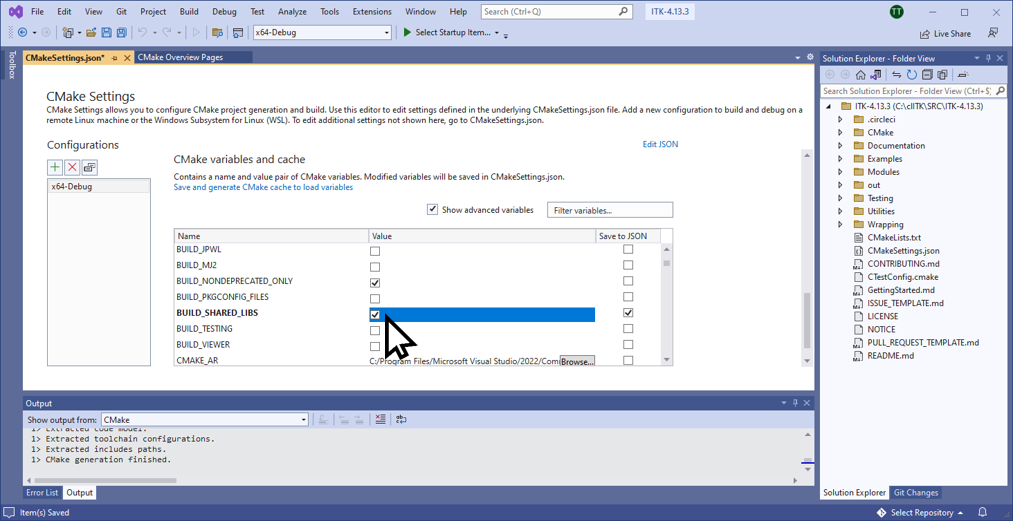
Task: Click Browse button for CMAKE_AR
Action: point(577,361)
